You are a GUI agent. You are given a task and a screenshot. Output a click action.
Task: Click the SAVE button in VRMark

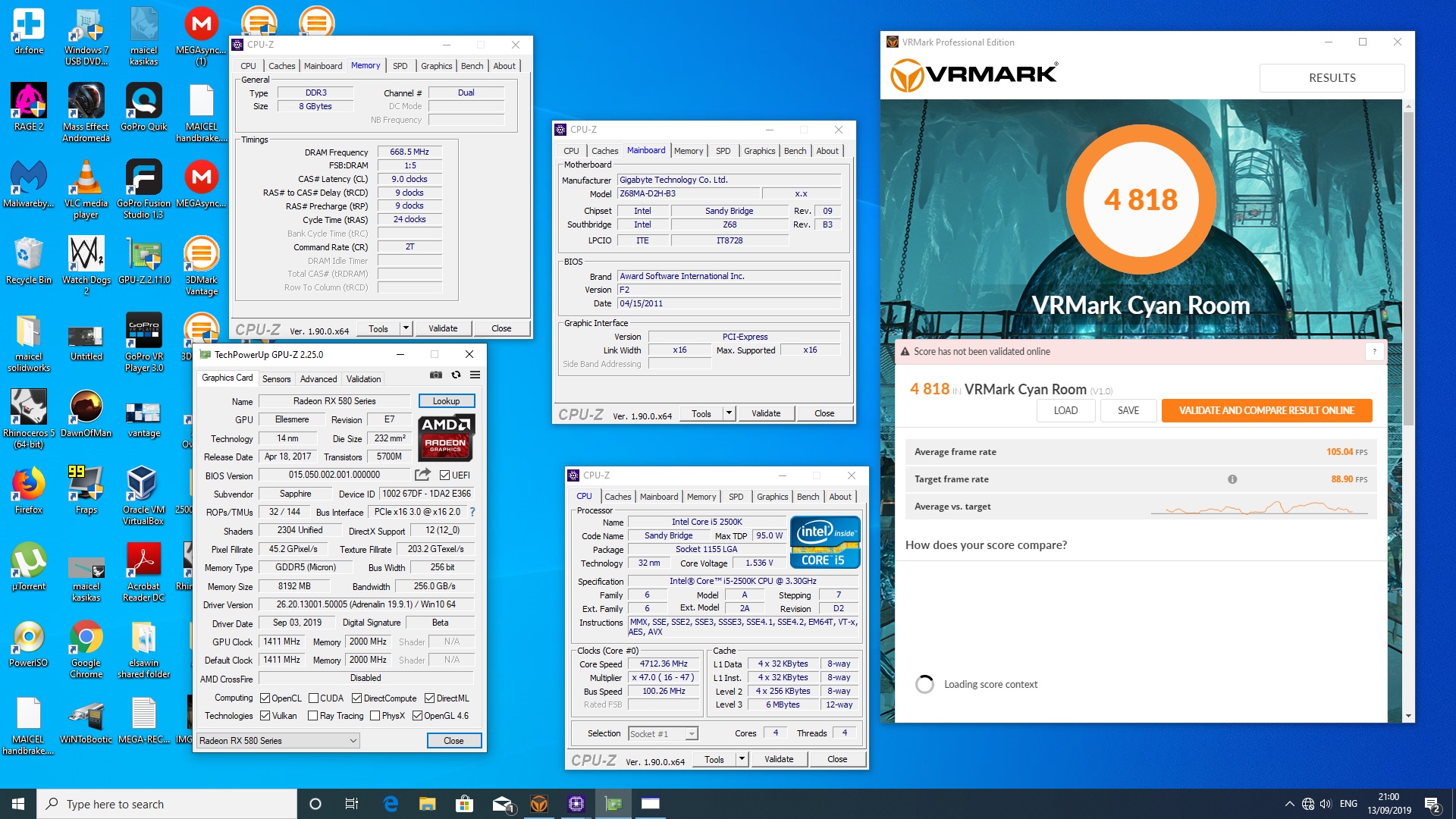point(1128,410)
